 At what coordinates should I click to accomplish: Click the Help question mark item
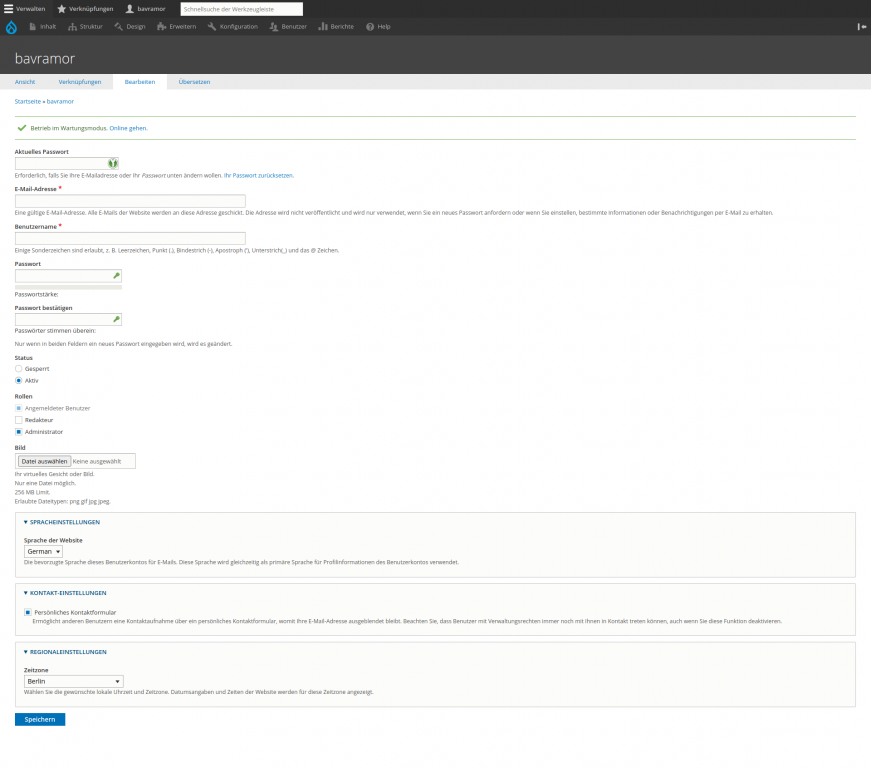pyautogui.click(x=378, y=26)
